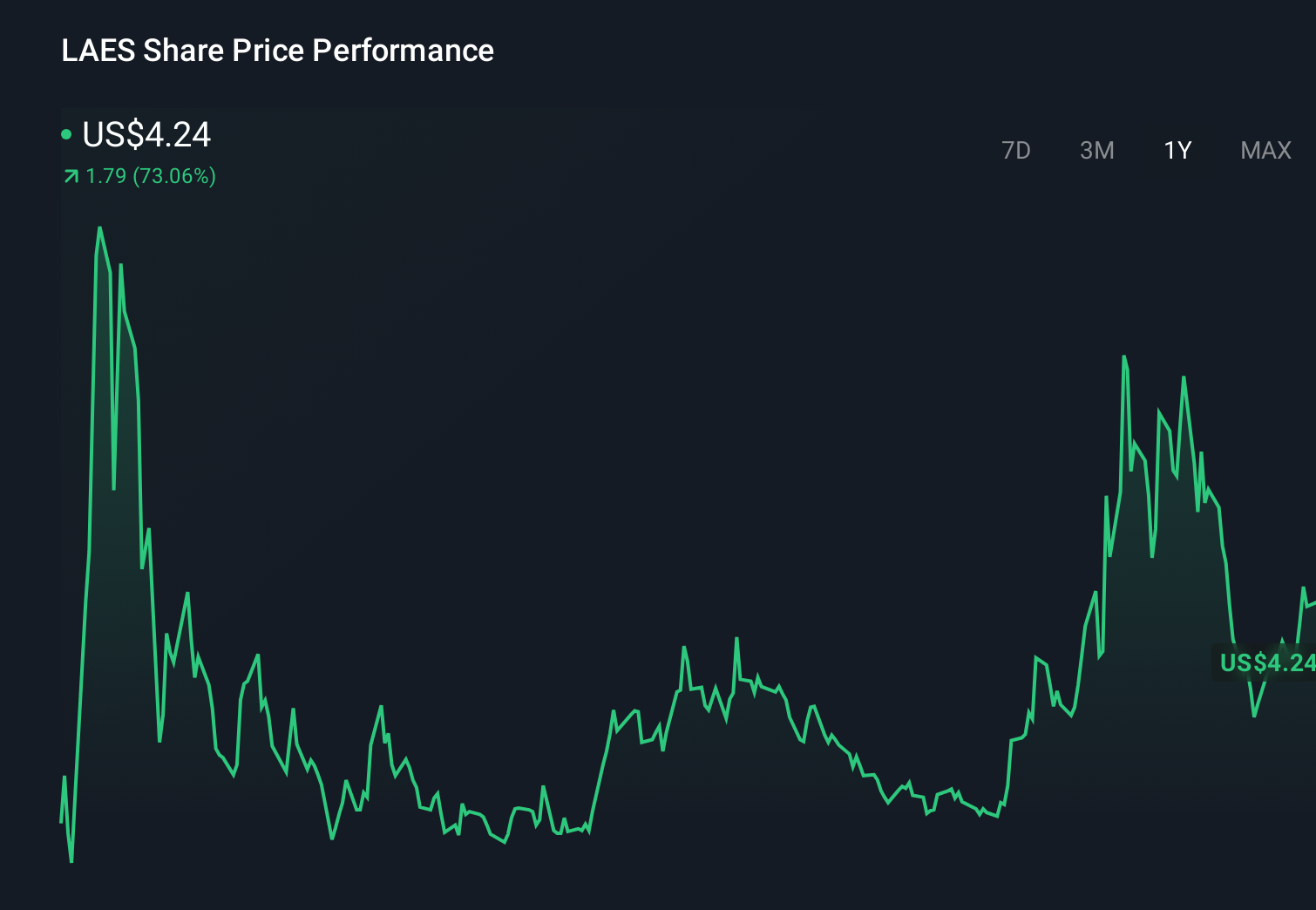
Task: Select the green chart line's highest peak
Action: click(101, 227)
